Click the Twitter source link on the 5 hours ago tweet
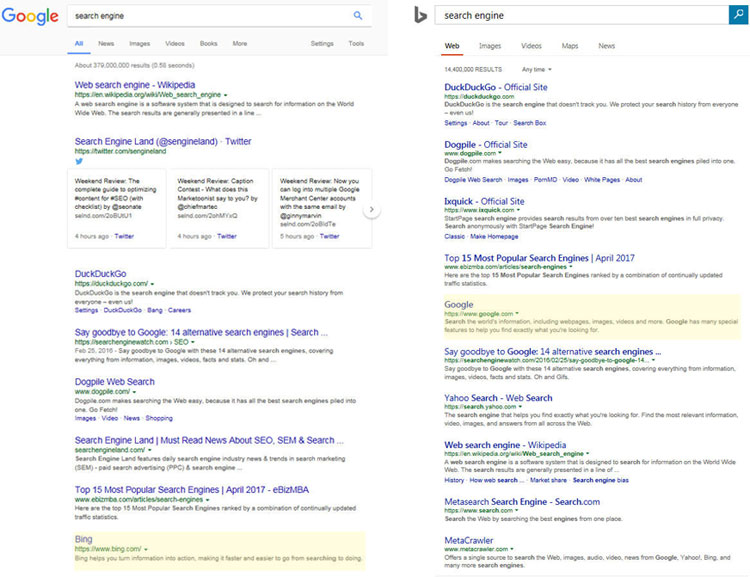 (330, 236)
